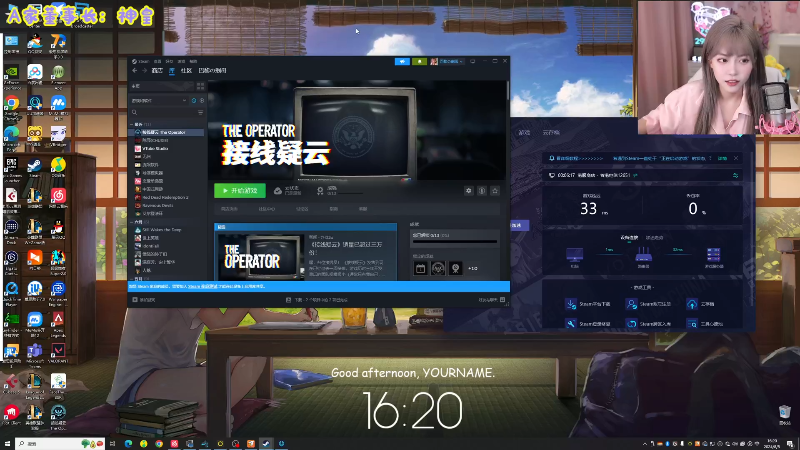Select The Operator in the game list
Image resolution: width=800 pixels, height=450 pixels.
tap(167, 132)
